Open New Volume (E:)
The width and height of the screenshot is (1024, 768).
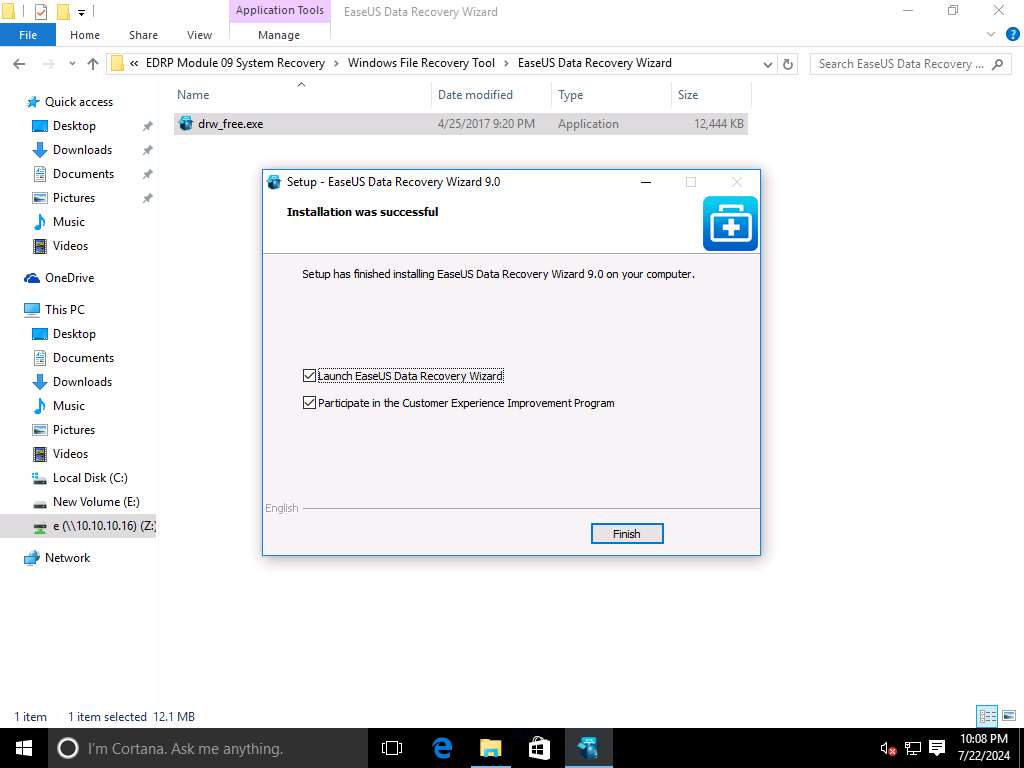pyautogui.click(x=96, y=502)
